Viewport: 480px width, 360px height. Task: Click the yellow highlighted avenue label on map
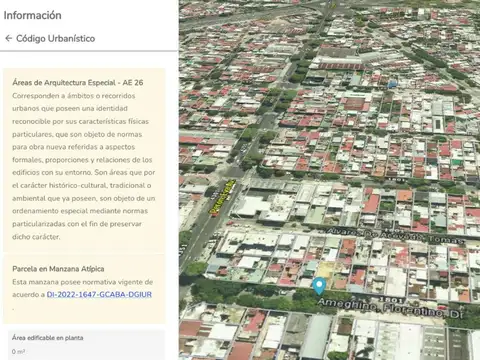(222, 197)
